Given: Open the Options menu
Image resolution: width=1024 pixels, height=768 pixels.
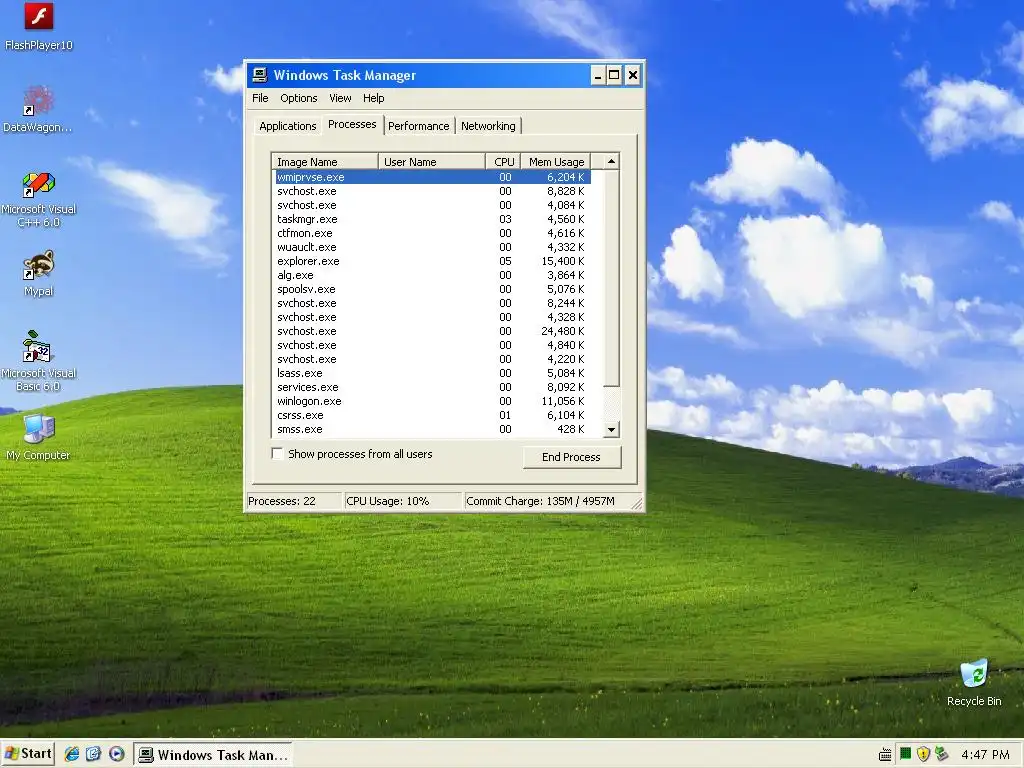Looking at the screenshot, I should (x=298, y=98).
